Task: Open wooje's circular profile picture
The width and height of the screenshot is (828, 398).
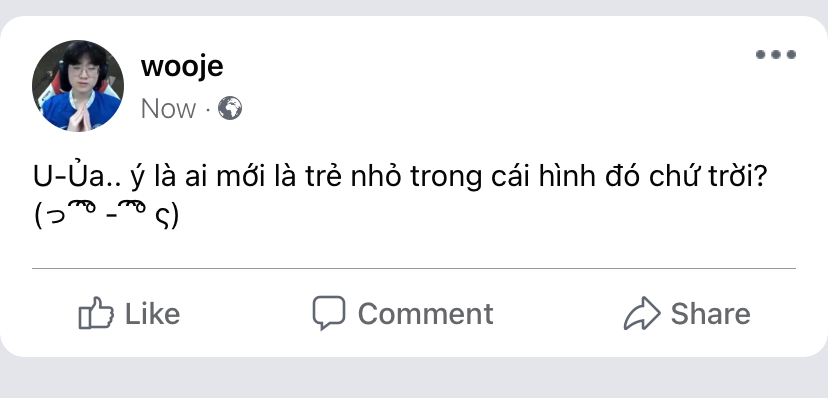Action: click(78, 86)
